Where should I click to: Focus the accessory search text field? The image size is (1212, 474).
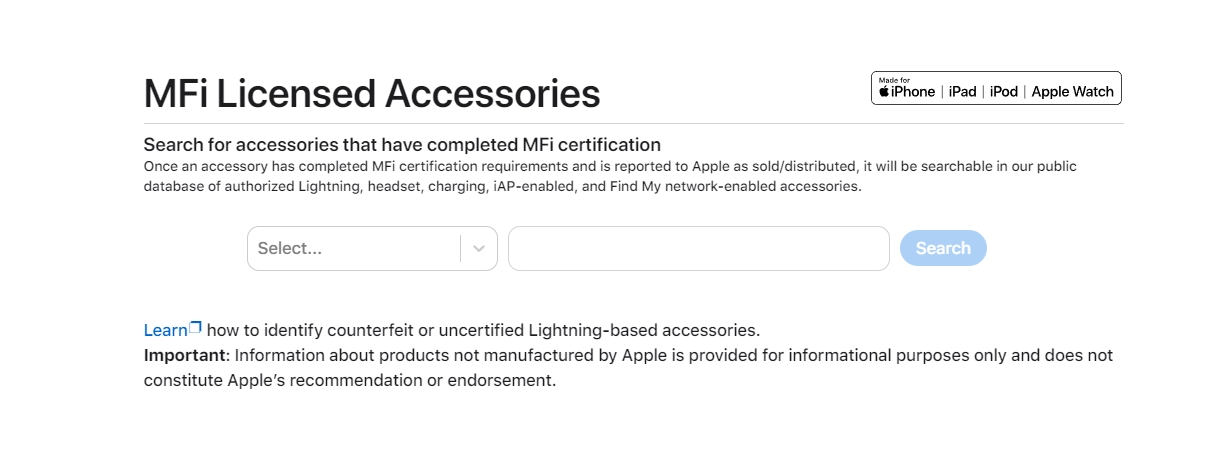pyautogui.click(x=698, y=249)
